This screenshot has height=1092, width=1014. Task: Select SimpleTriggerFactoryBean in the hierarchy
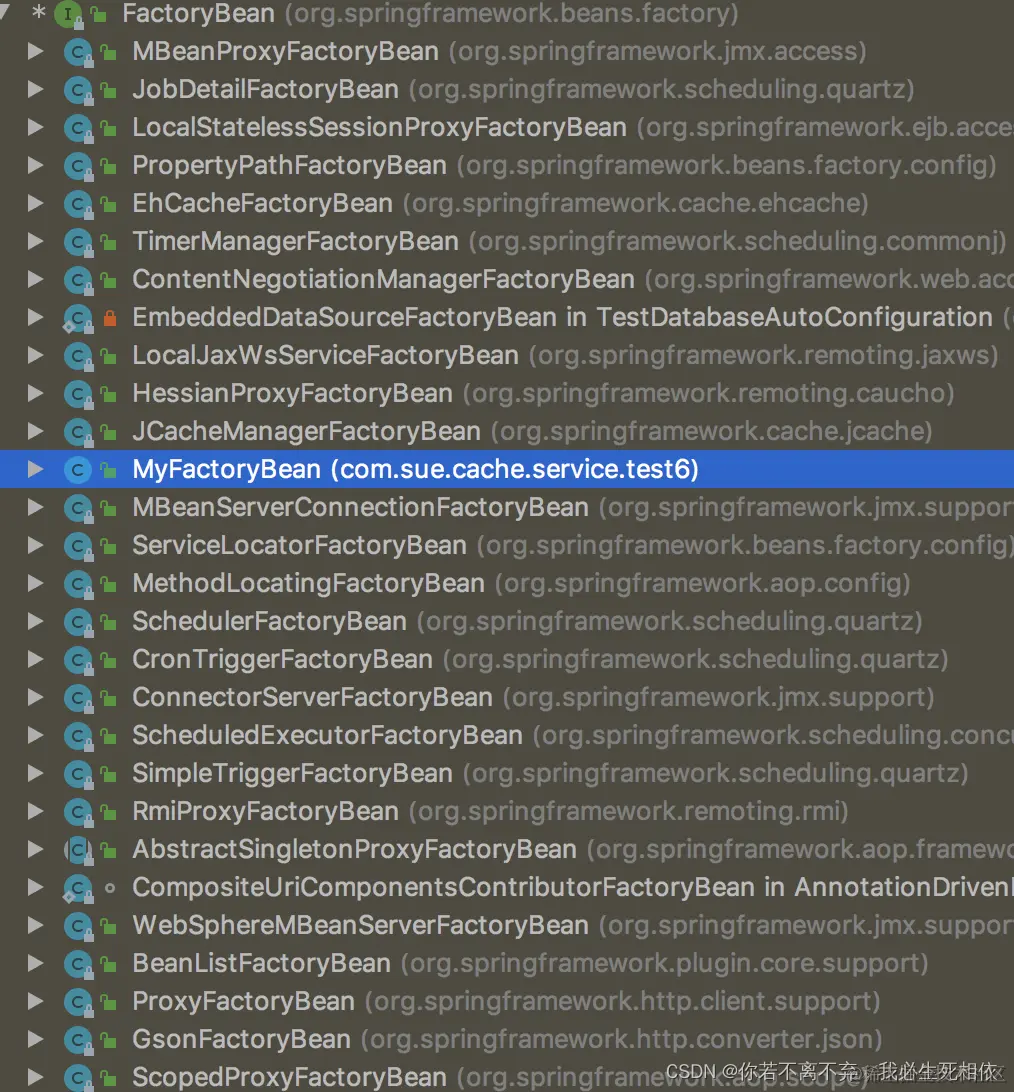[507, 773]
